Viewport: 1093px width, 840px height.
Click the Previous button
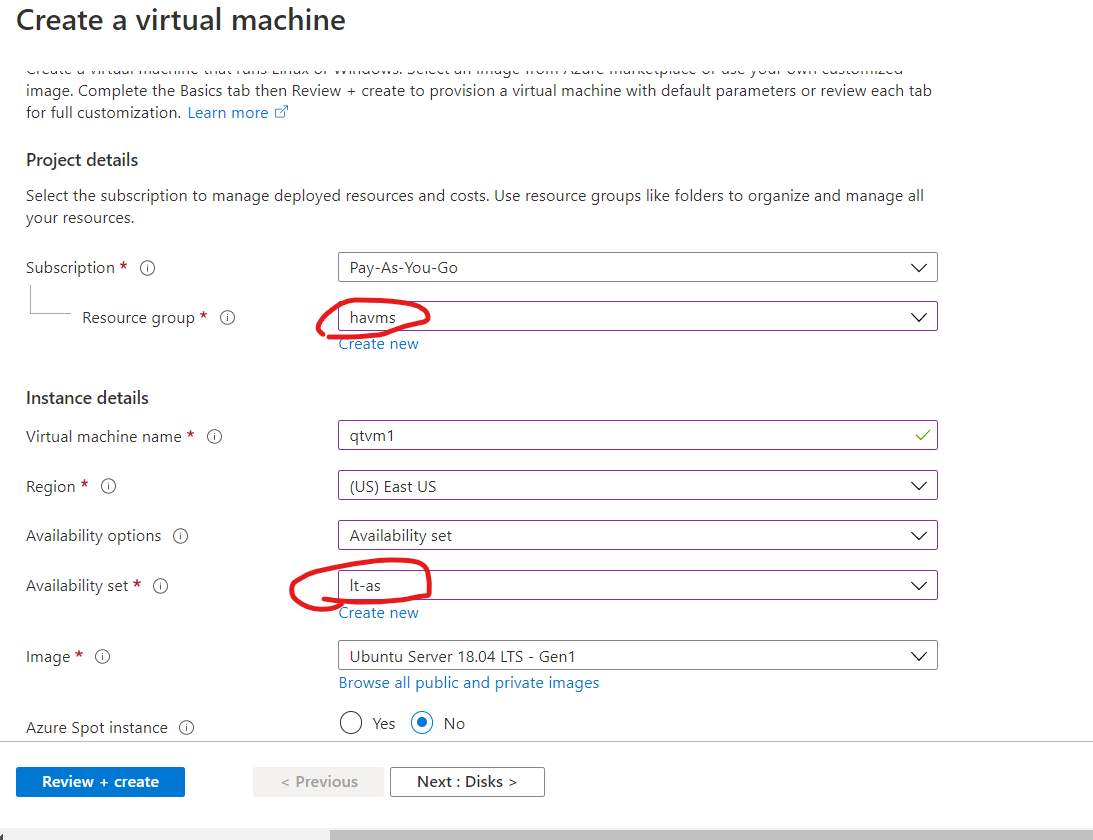[x=319, y=782]
